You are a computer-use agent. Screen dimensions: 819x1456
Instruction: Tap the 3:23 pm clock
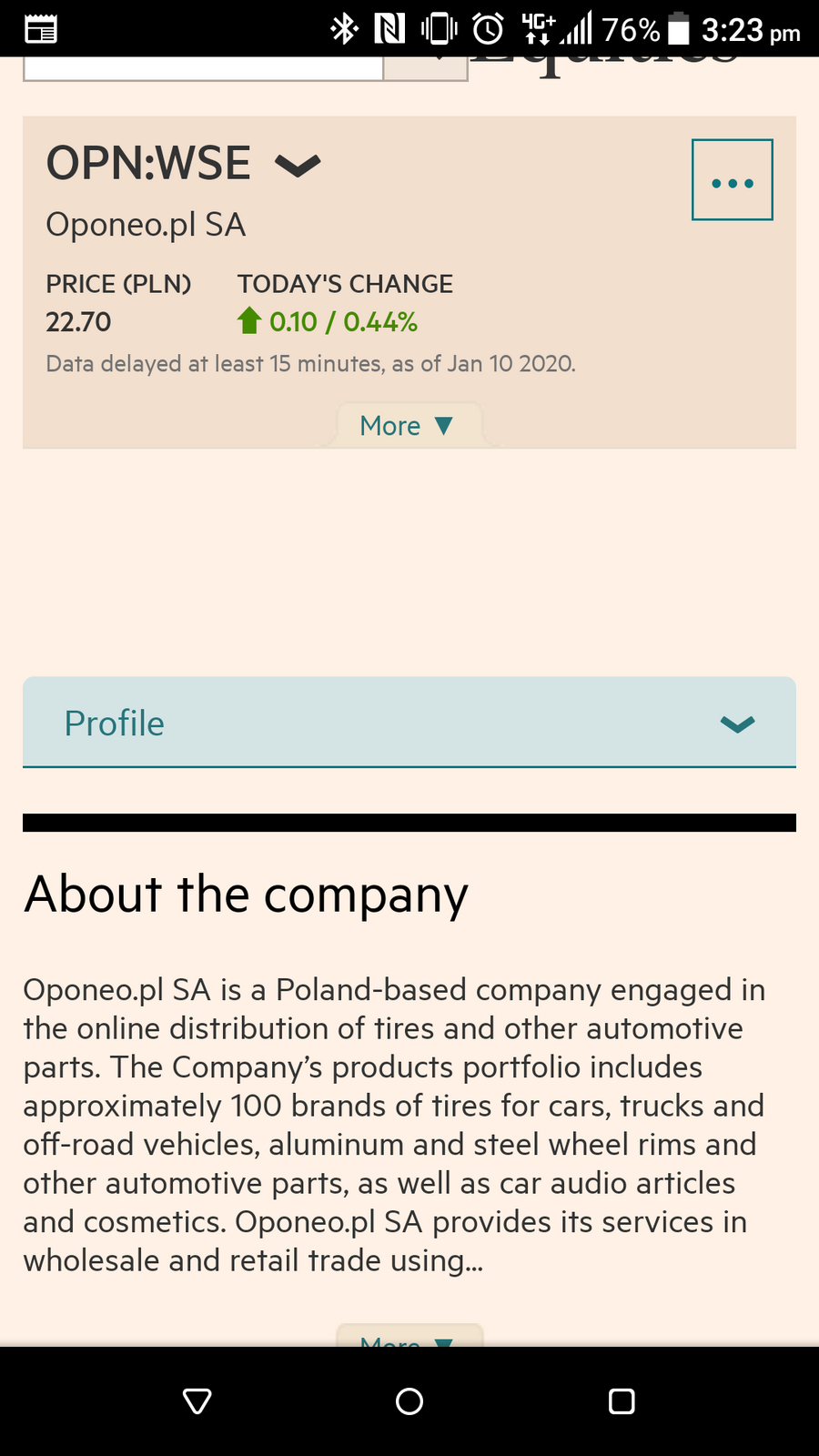point(750,31)
